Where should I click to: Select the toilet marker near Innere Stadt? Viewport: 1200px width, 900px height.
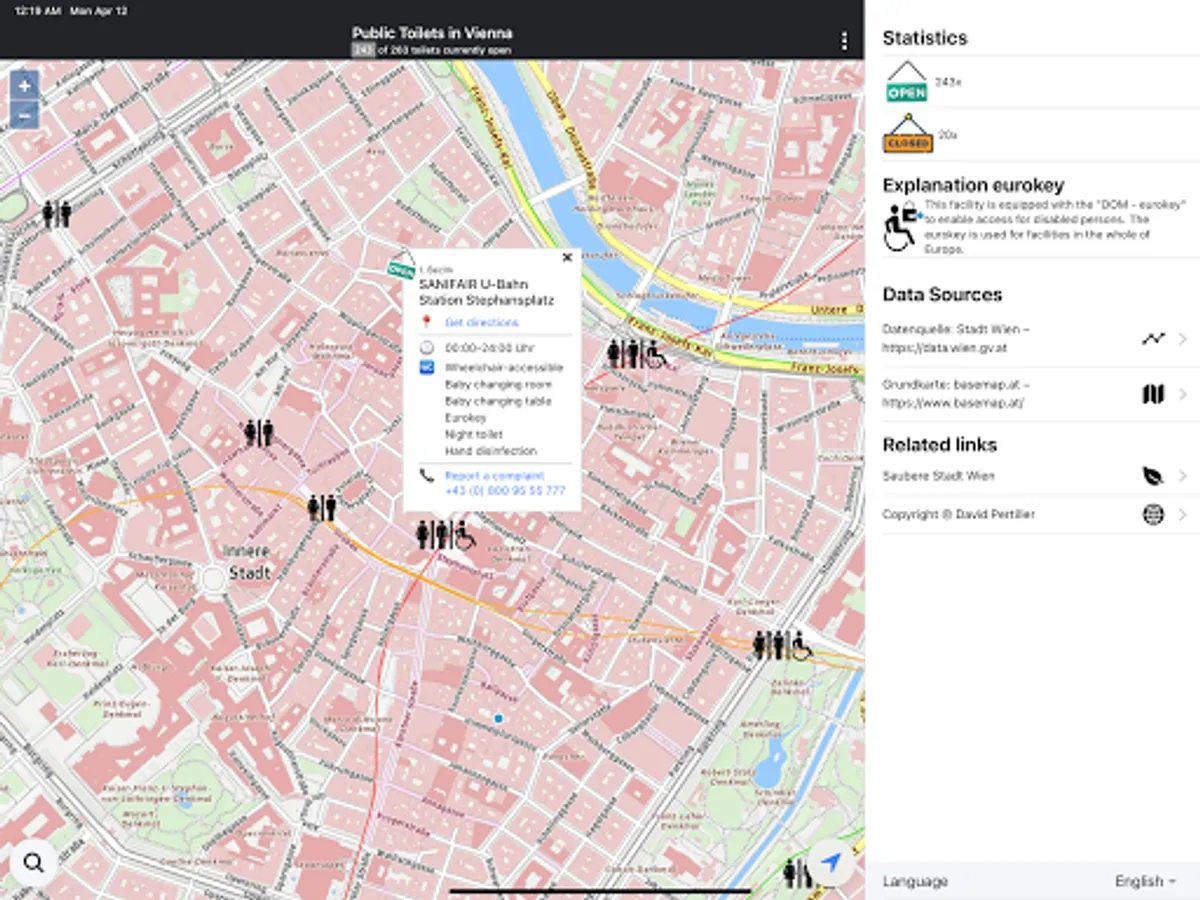click(x=321, y=508)
